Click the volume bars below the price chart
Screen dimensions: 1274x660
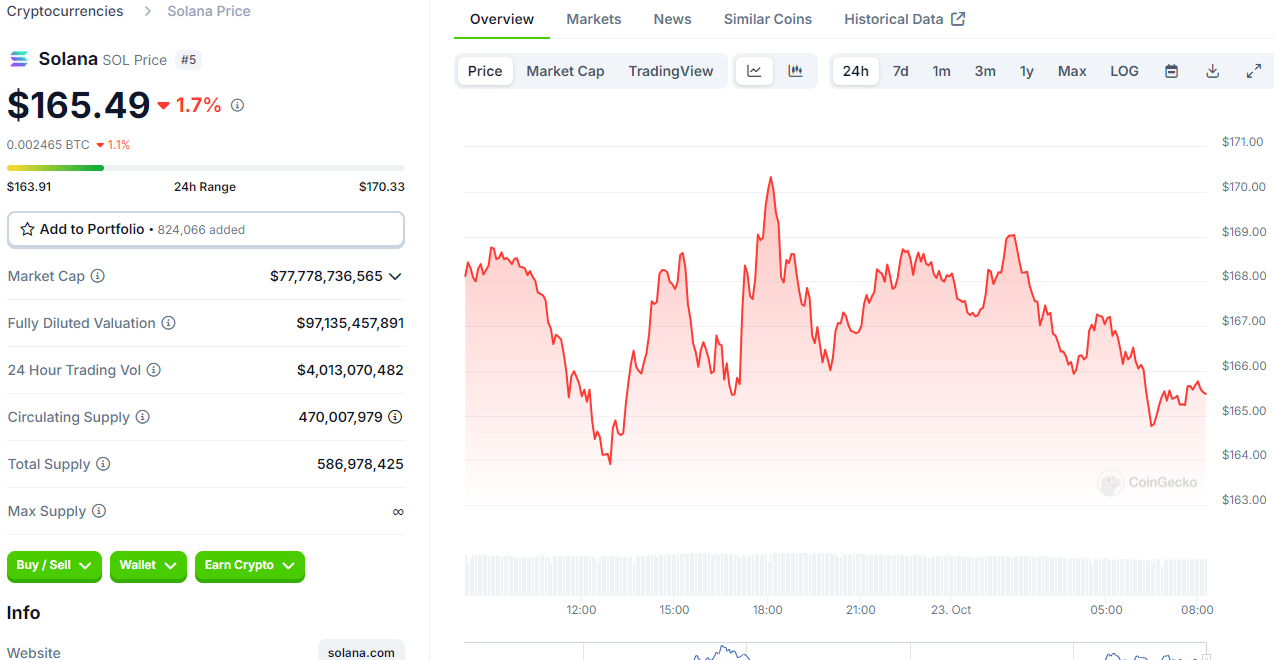coord(836,575)
